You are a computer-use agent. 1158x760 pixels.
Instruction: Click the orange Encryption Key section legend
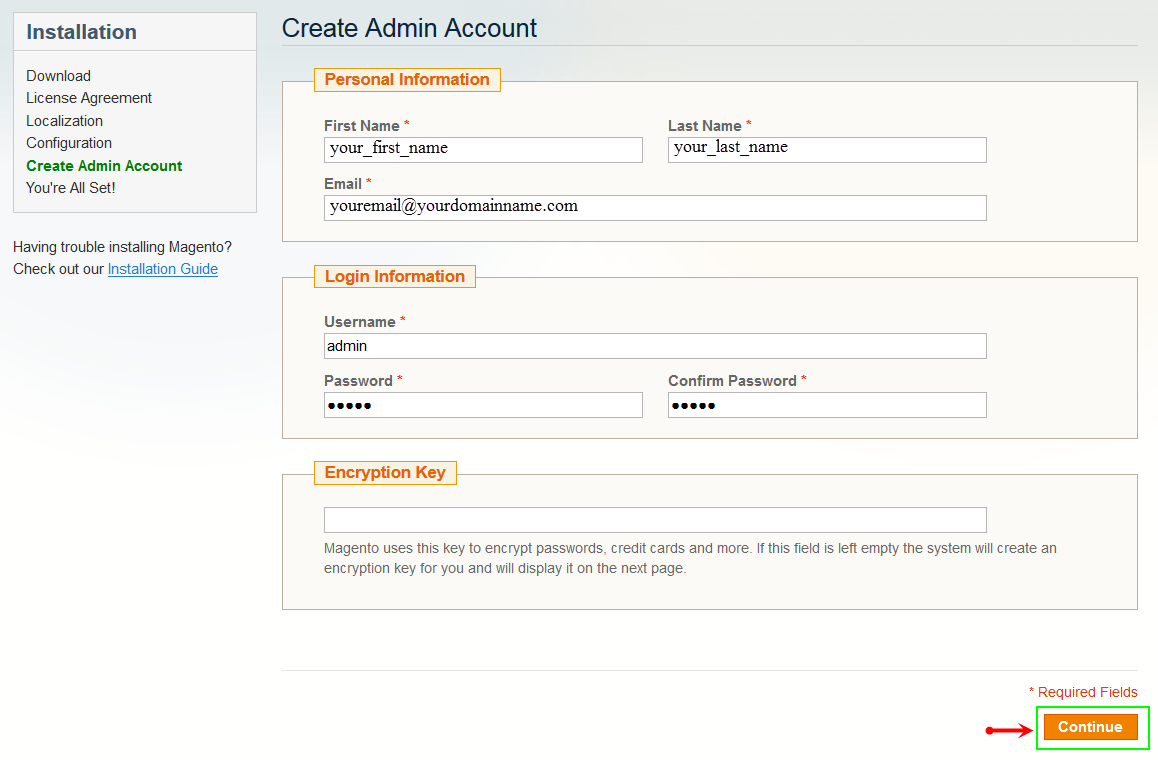[385, 473]
